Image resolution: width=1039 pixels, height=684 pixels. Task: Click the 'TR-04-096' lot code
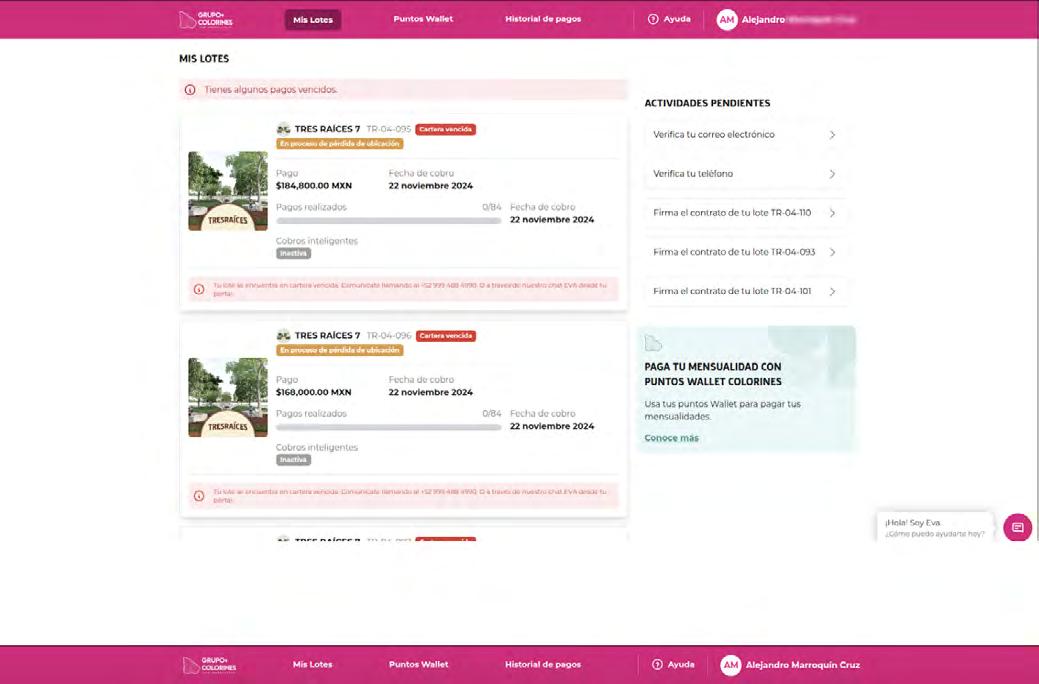coord(389,336)
